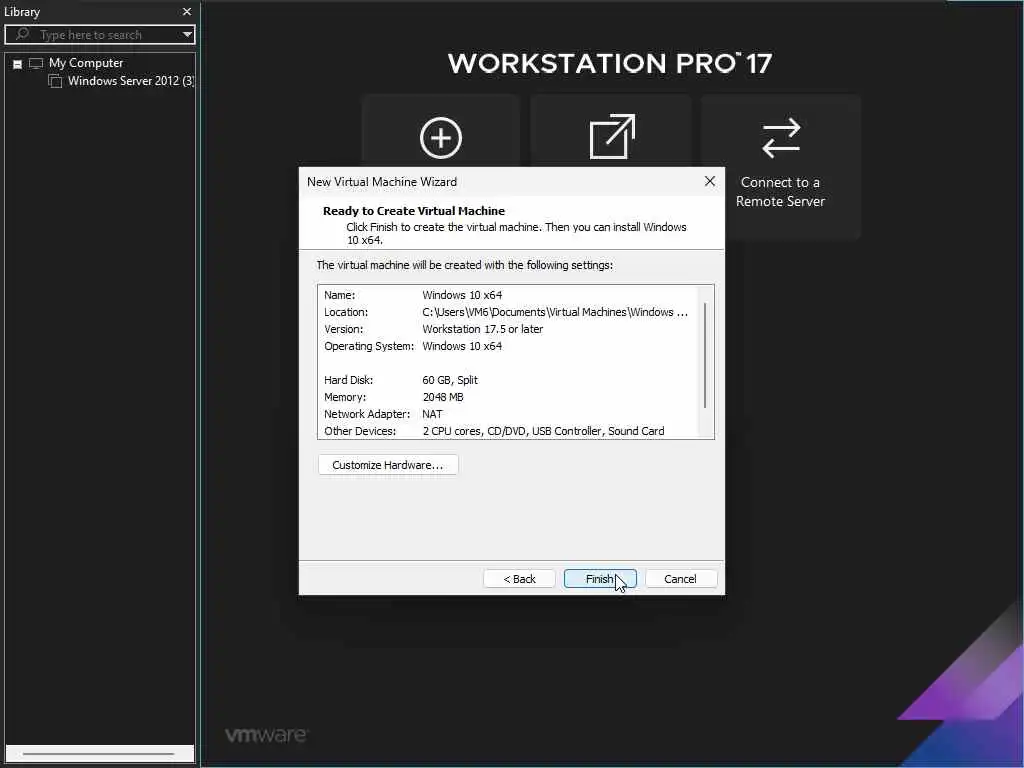
Task: Open Customize Hardware settings
Action: (x=388, y=465)
